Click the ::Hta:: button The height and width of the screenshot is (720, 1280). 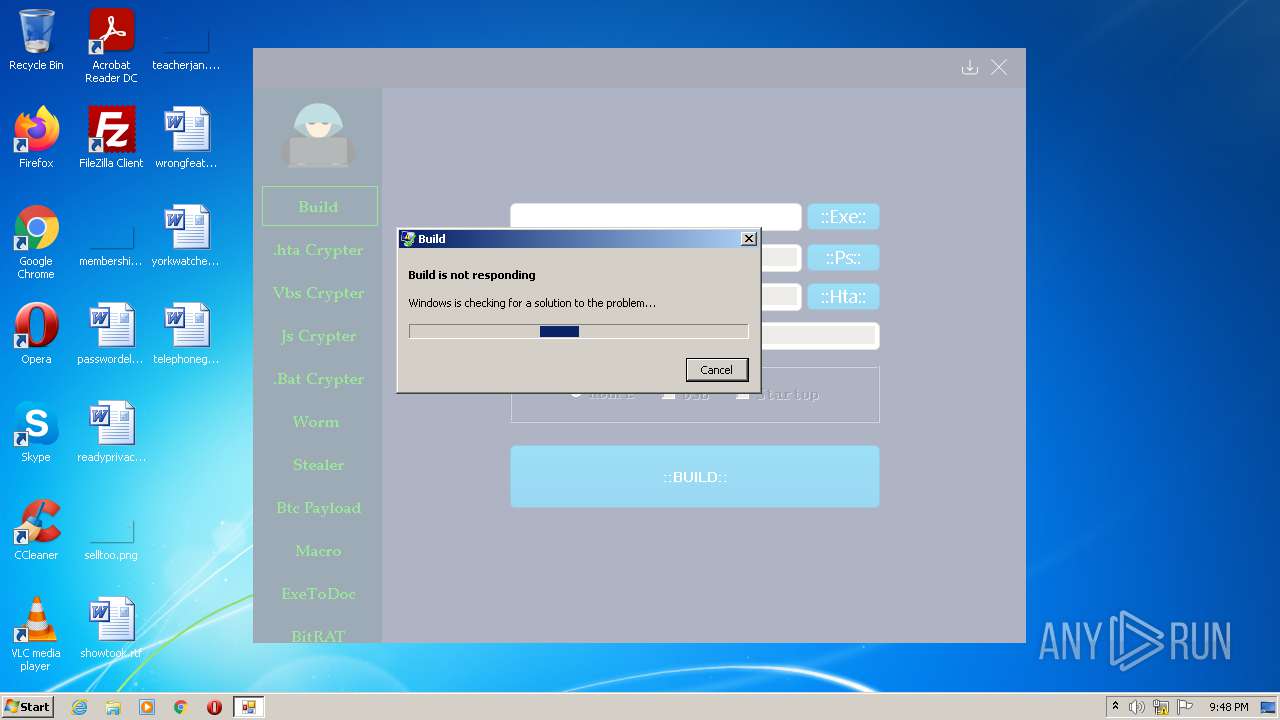click(843, 297)
